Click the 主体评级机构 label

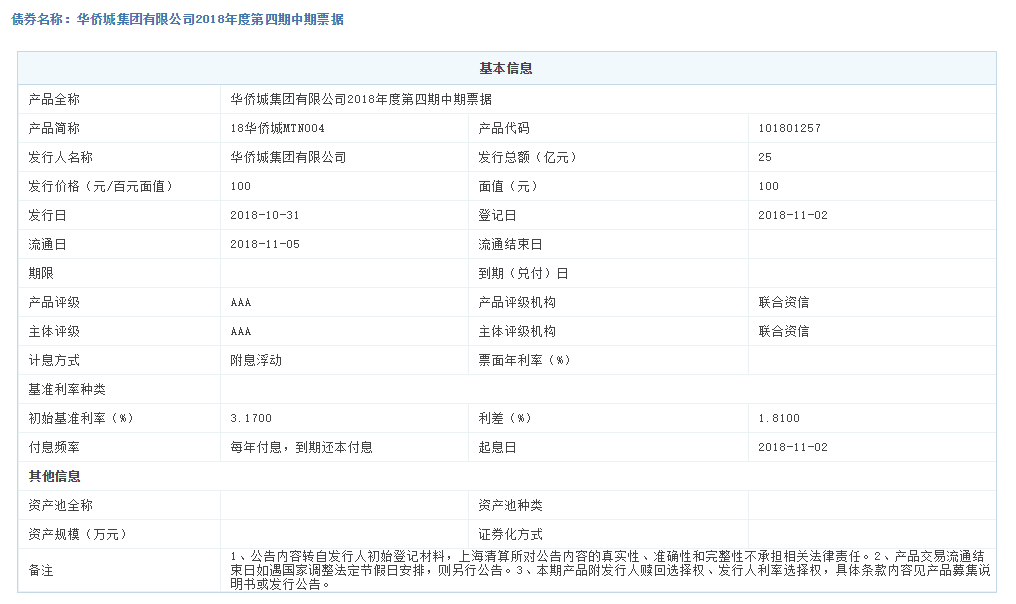517,332
